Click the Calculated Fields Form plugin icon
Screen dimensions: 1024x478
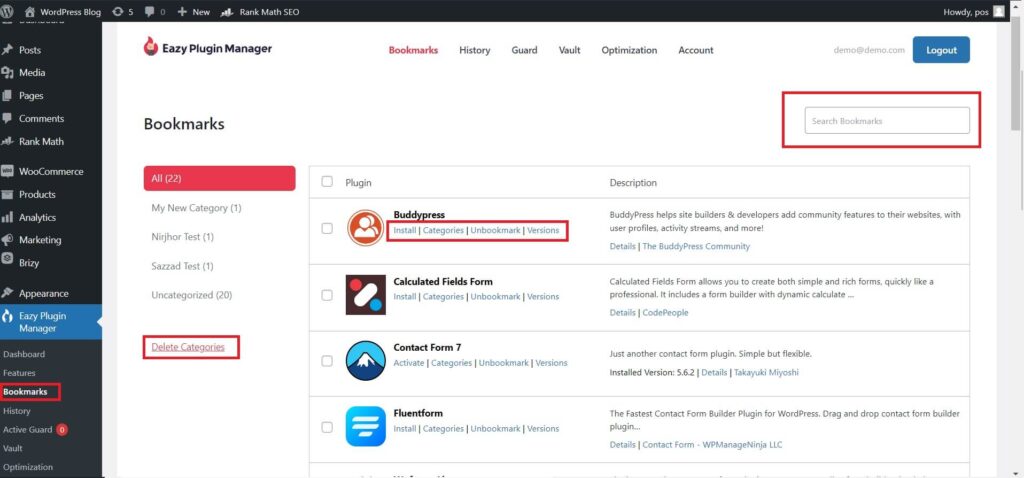pos(365,295)
